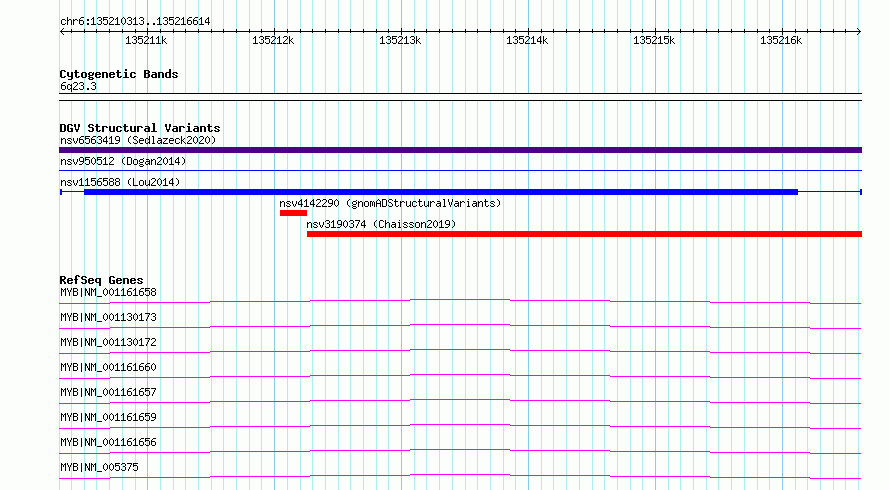Select the purple nsv6563419 variant bar

[460, 150]
